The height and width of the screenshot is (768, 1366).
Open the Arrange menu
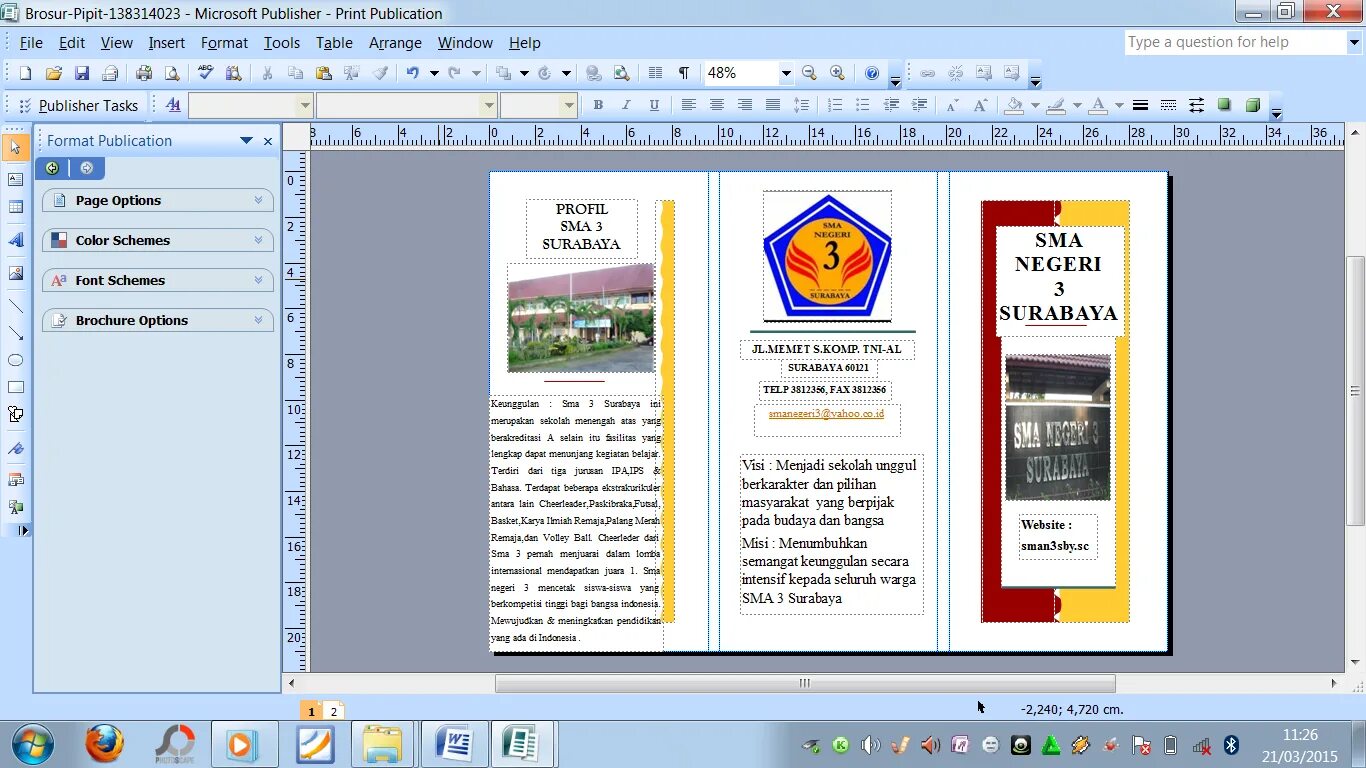(395, 43)
